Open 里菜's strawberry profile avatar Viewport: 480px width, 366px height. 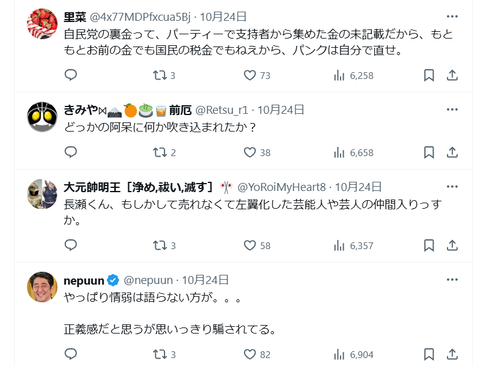pos(42,24)
